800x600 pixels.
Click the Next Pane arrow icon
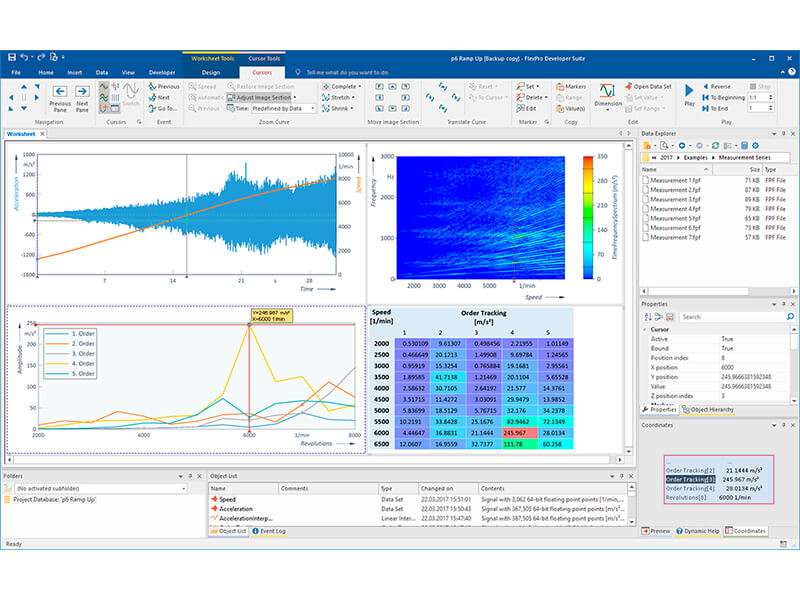point(82,92)
